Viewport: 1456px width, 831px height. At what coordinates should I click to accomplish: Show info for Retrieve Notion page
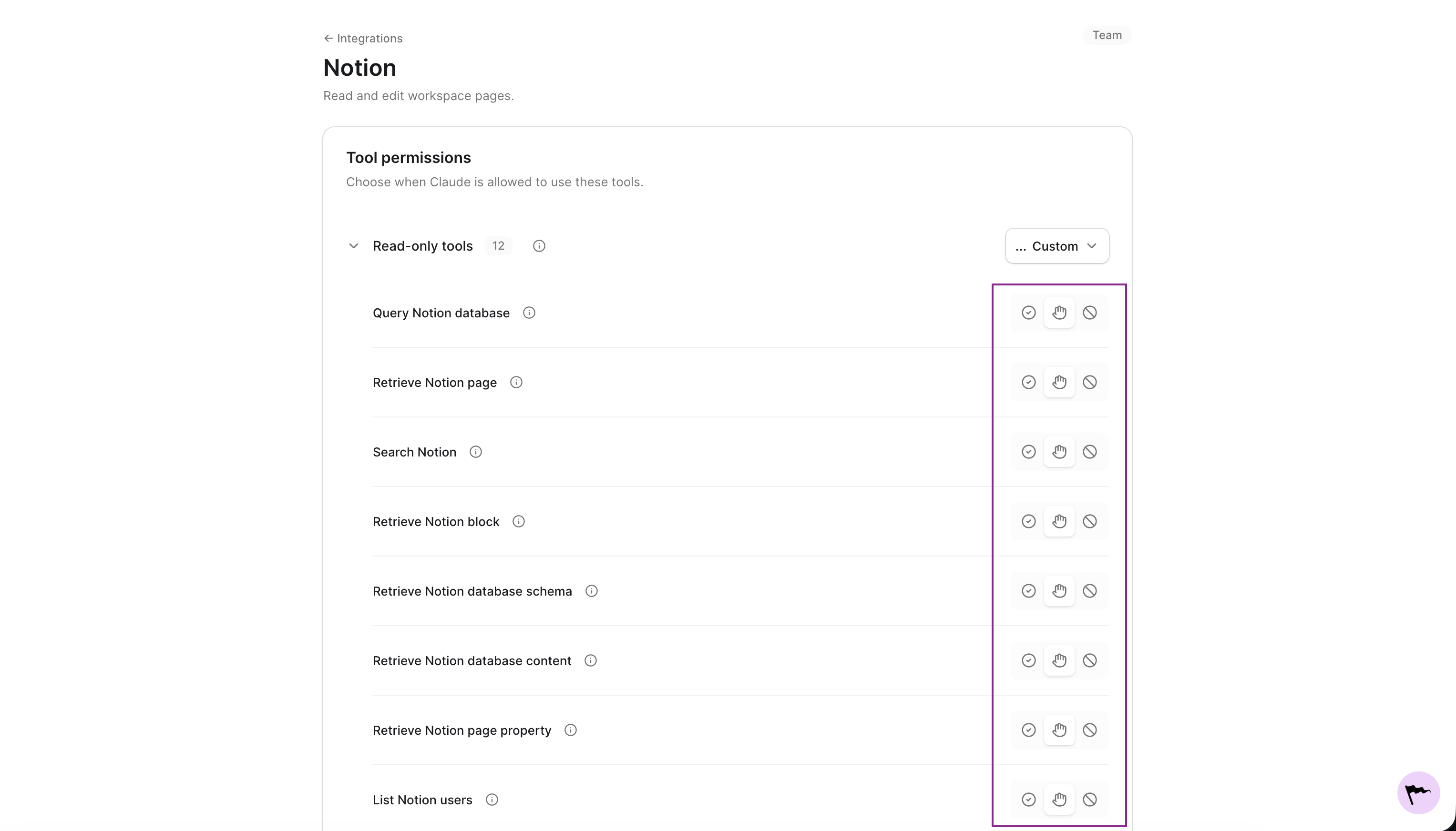click(516, 383)
